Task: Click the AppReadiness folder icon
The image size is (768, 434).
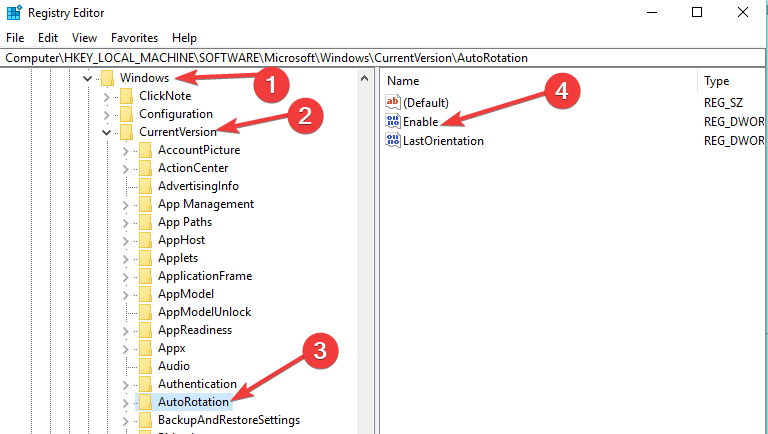Action: click(145, 330)
